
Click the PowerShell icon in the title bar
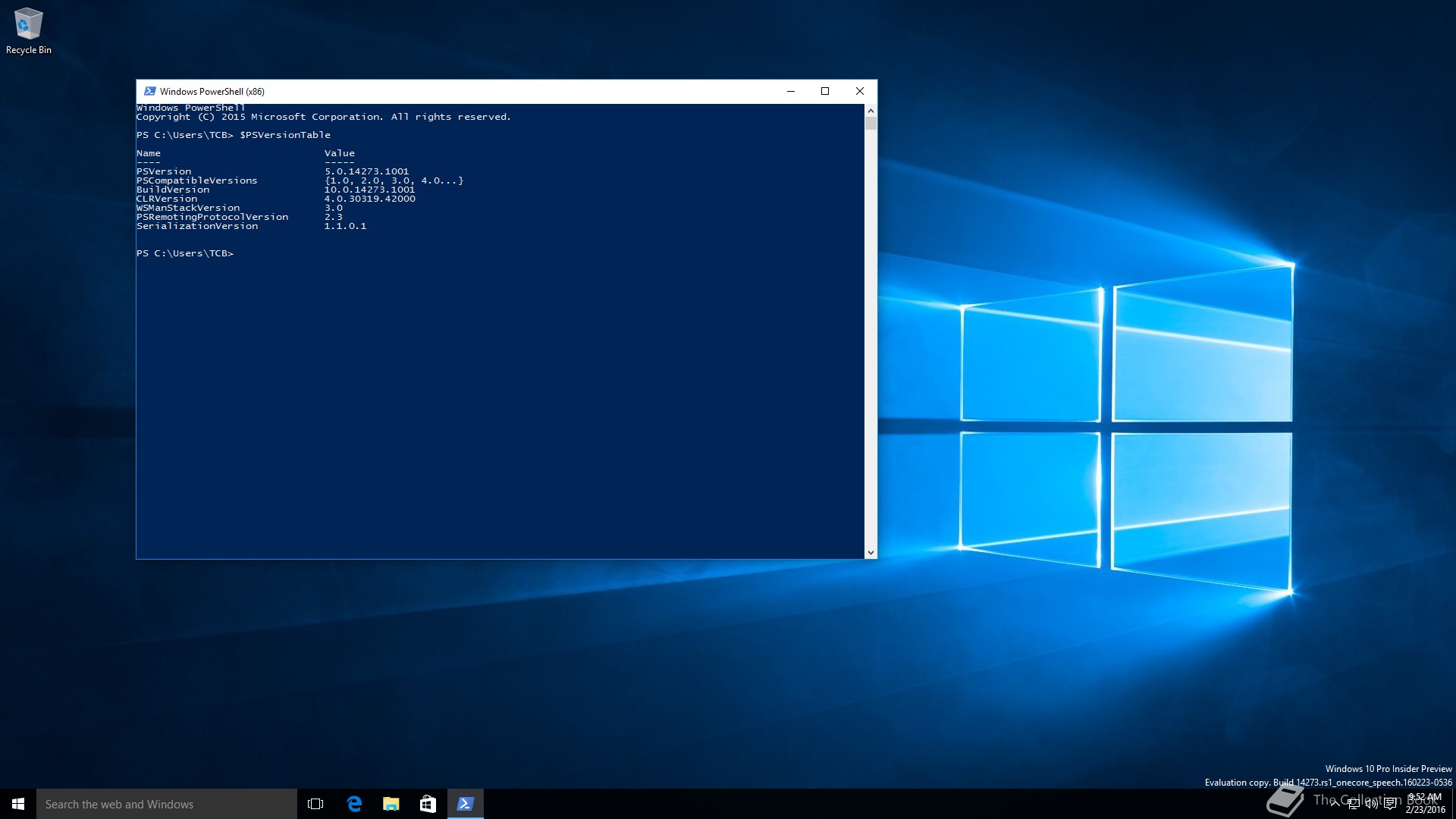[149, 91]
